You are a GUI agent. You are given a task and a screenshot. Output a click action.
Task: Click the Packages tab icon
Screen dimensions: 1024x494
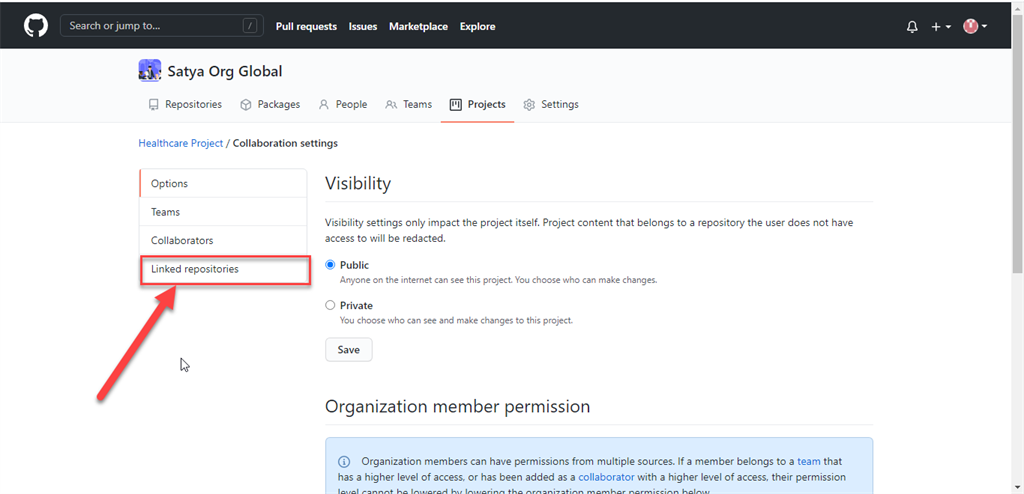[x=245, y=104]
